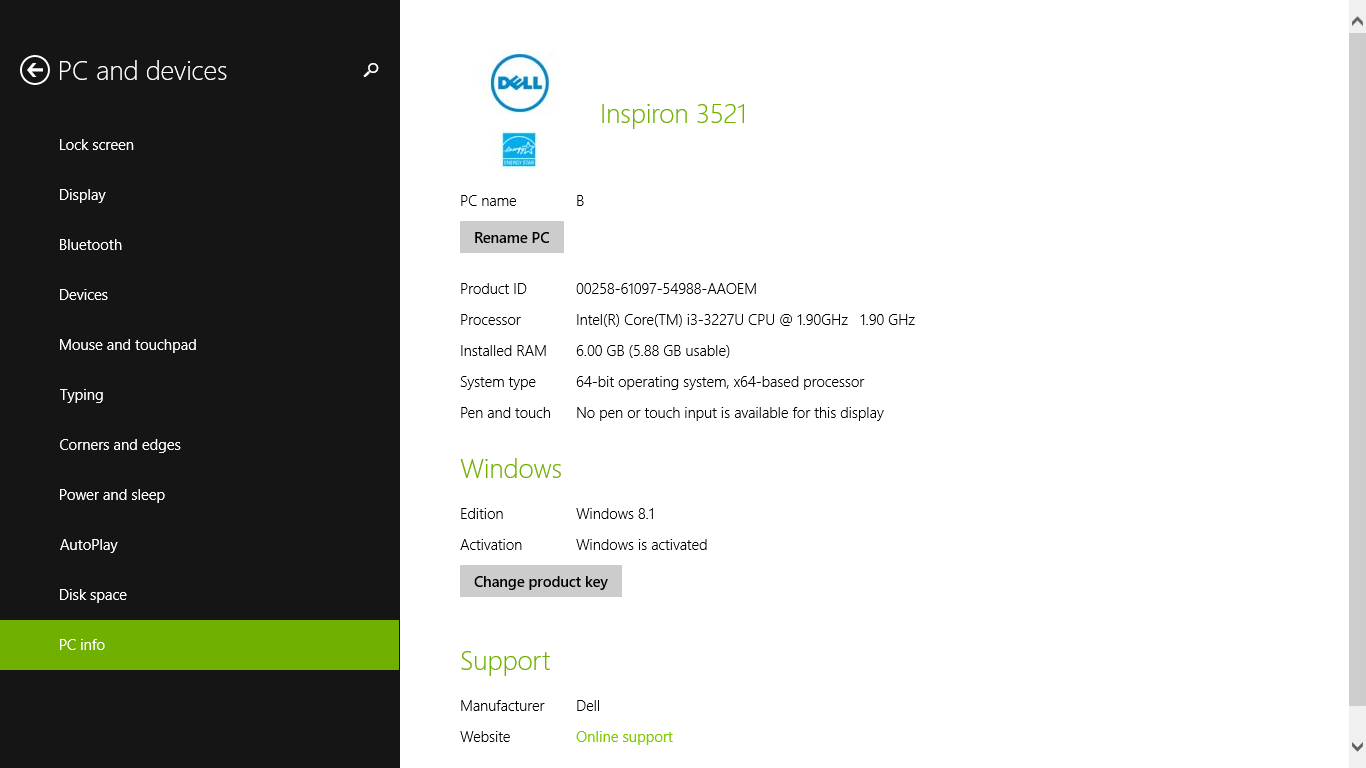Click the Pen and touch label
This screenshot has height=768, width=1366.
click(x=505, y=413)
